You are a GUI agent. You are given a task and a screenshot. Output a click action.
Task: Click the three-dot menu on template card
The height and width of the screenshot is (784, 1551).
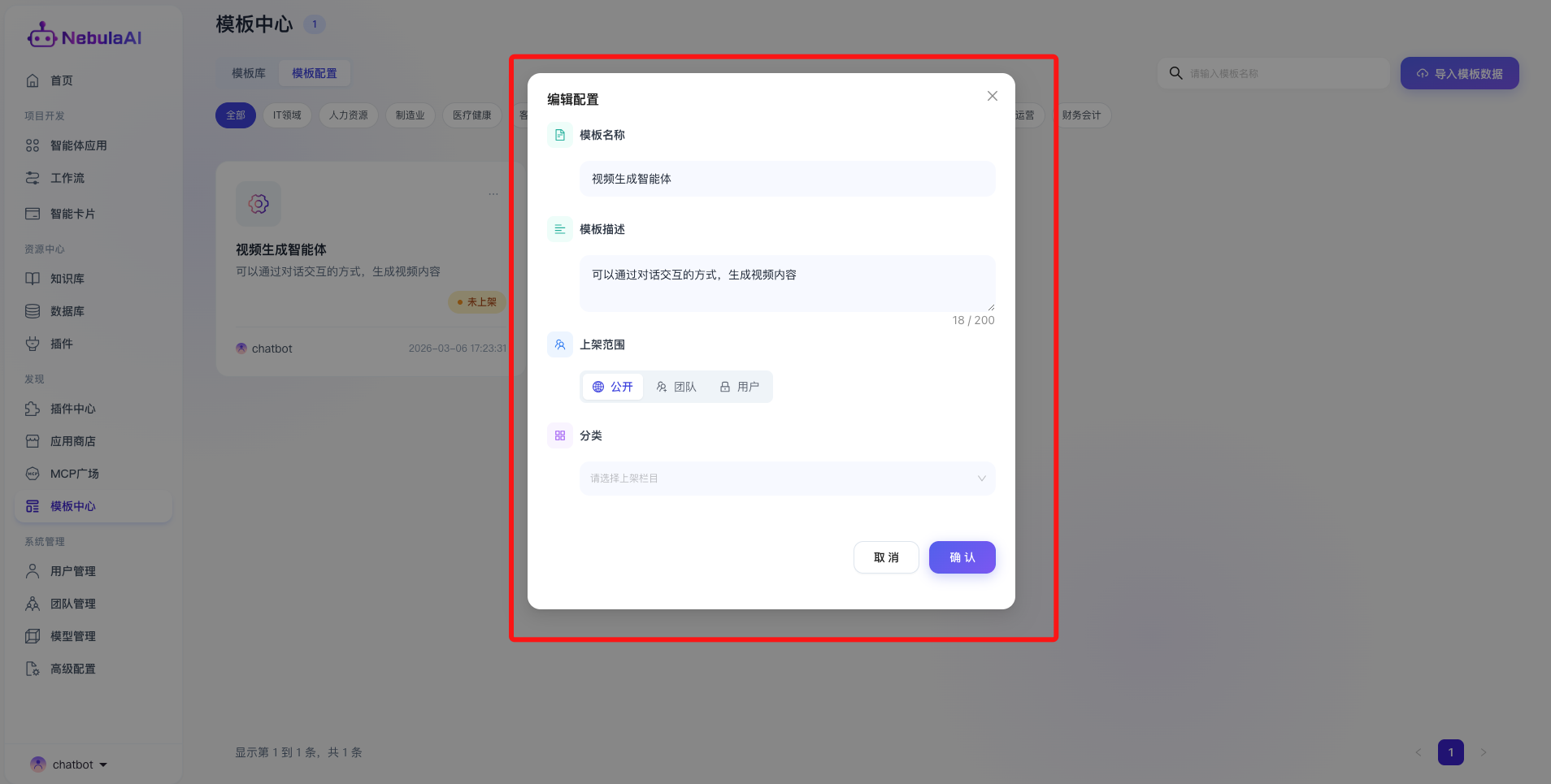coord(493,194)
